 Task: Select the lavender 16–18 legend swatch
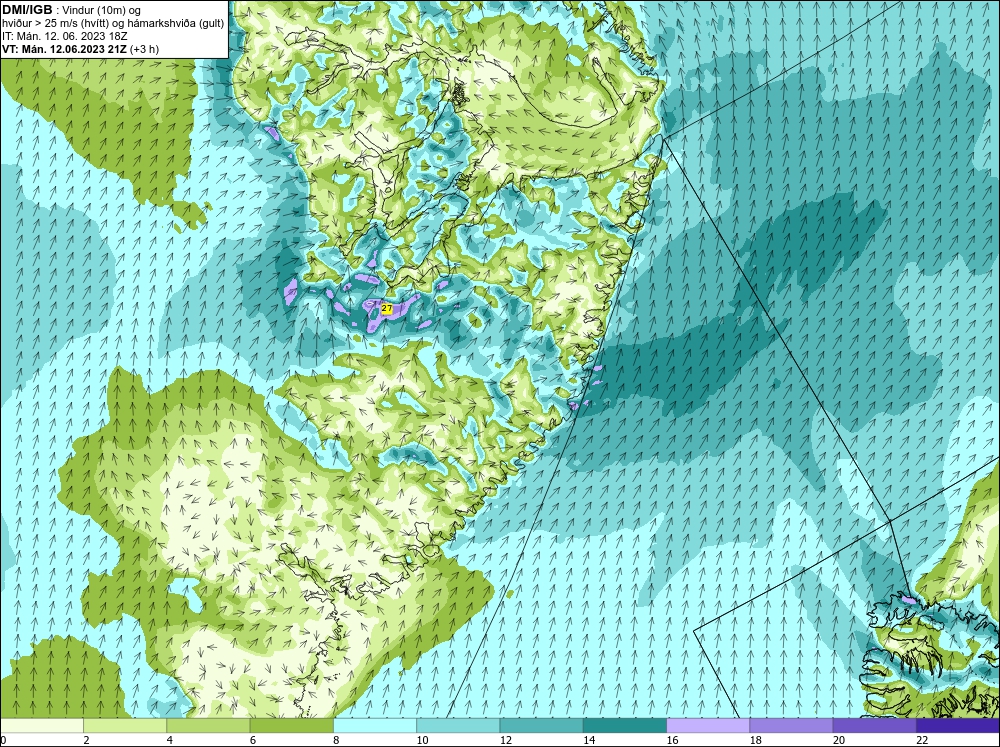[708, 725]
